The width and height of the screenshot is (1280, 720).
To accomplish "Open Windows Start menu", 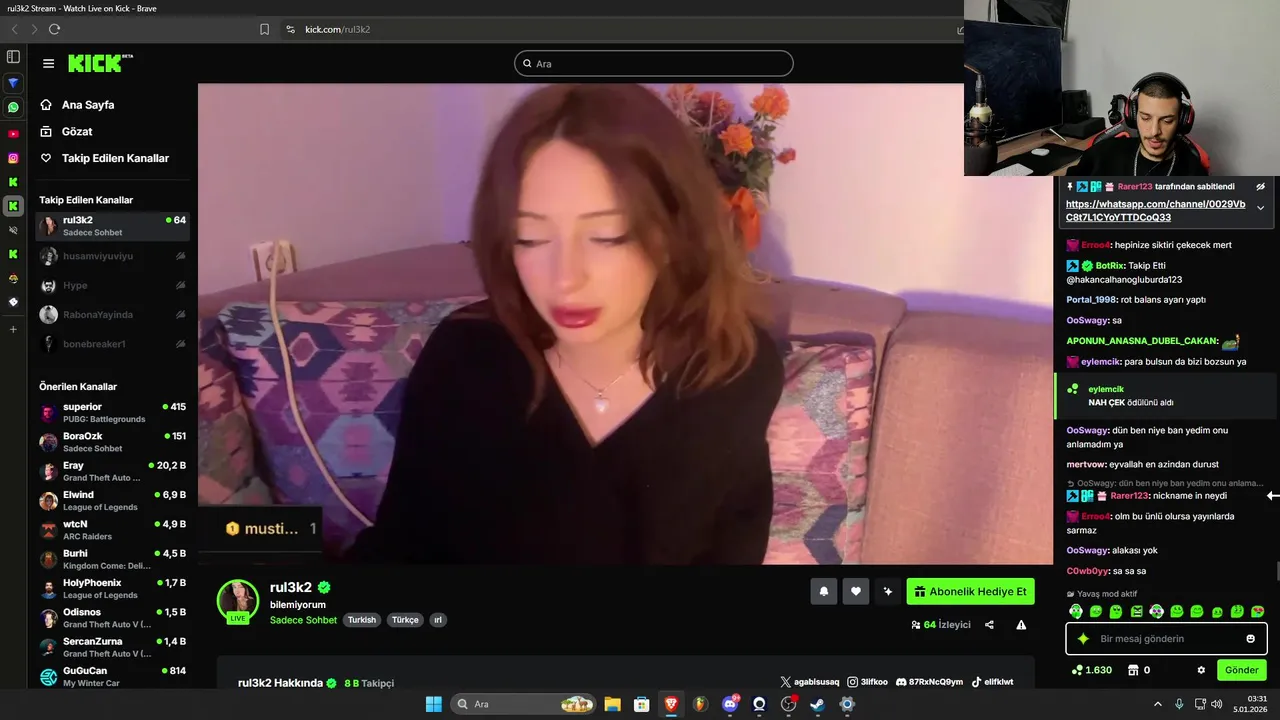I will (434, 704).
